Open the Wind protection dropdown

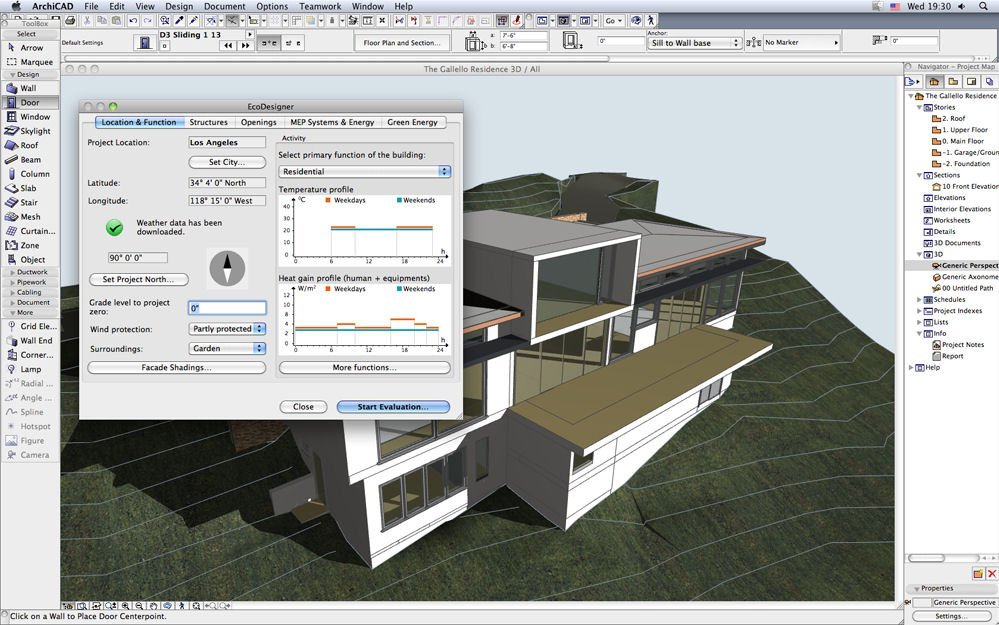(227, 329)
